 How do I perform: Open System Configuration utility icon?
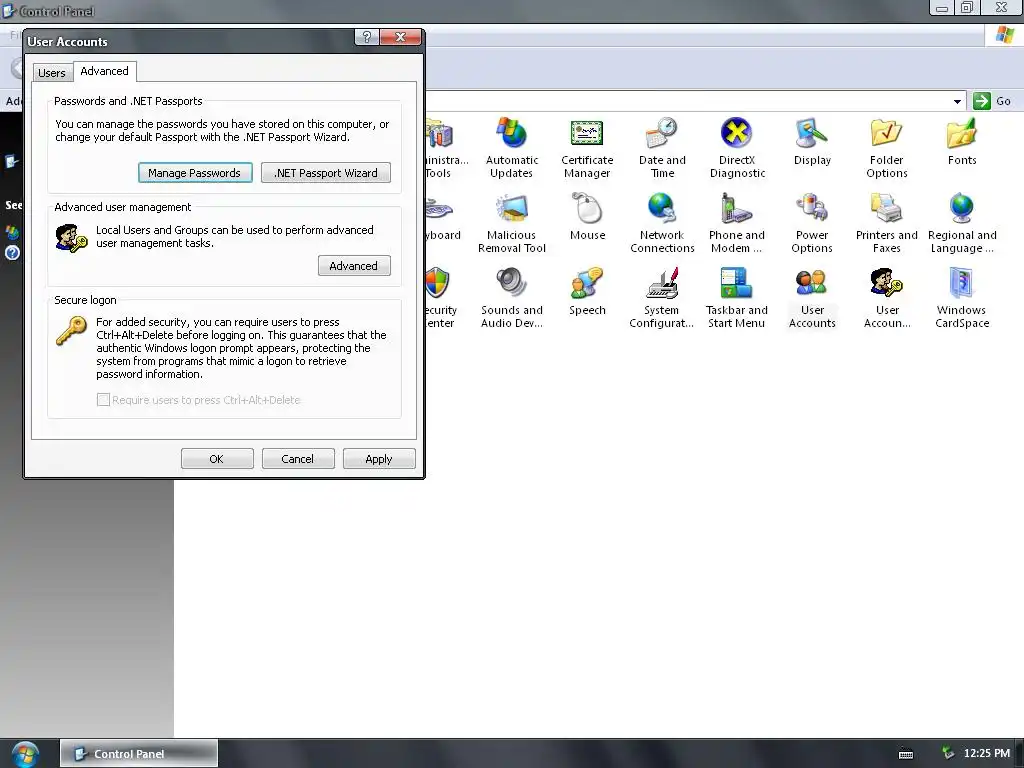[662, 298]
